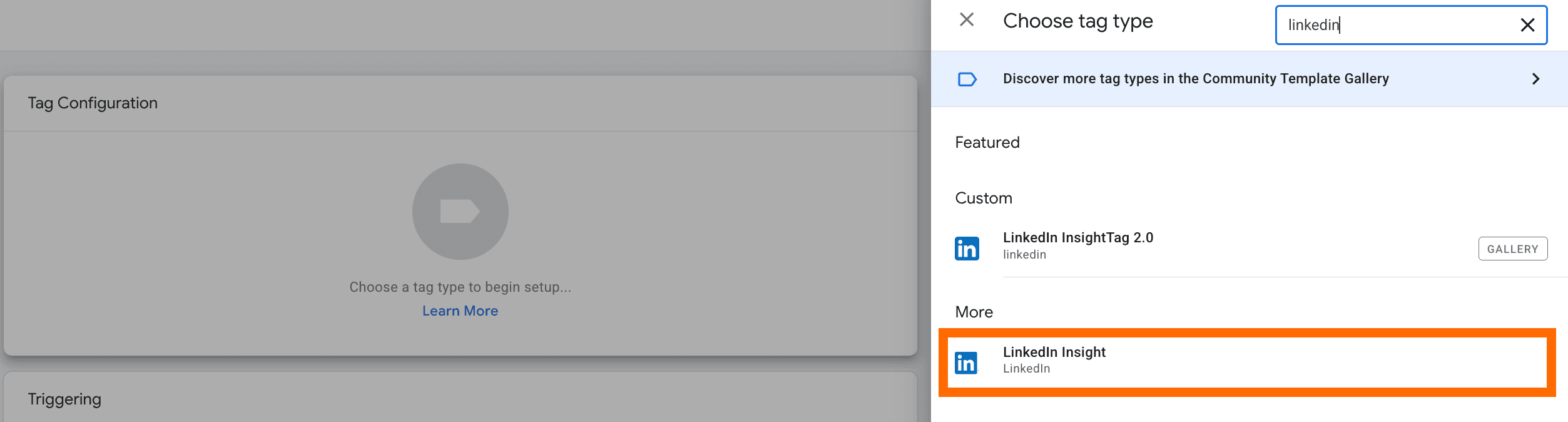Click Choose a tag type to begin setup text
This screenshot has width=1568, height=422.
click(460, 287)
